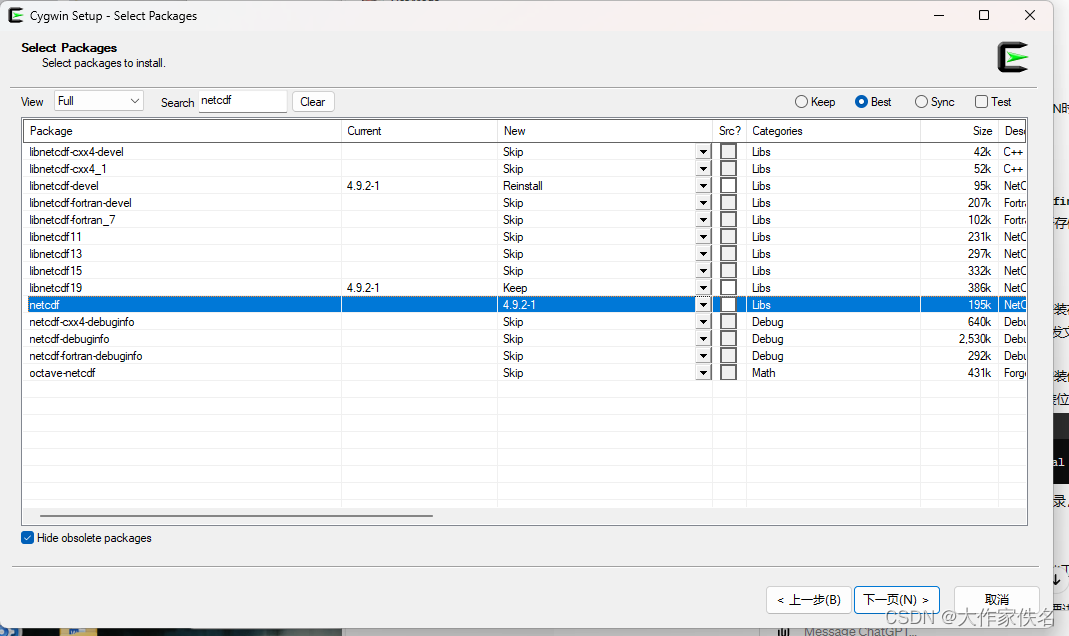Open version dropdown for libnetcdf-fortran-devel

[x=703, y=202]
